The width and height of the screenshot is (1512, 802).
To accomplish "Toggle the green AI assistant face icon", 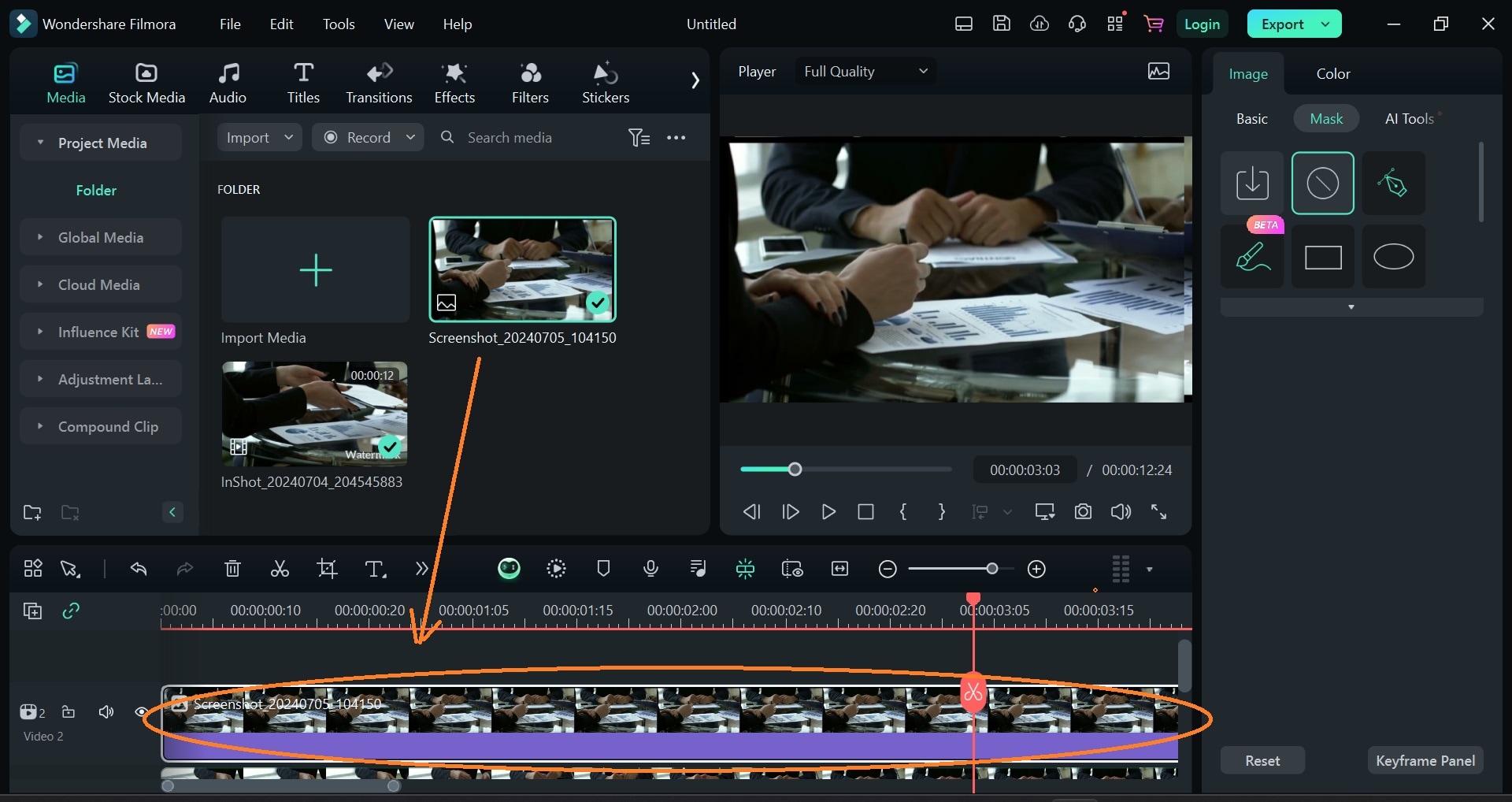I will click(509, 569).
